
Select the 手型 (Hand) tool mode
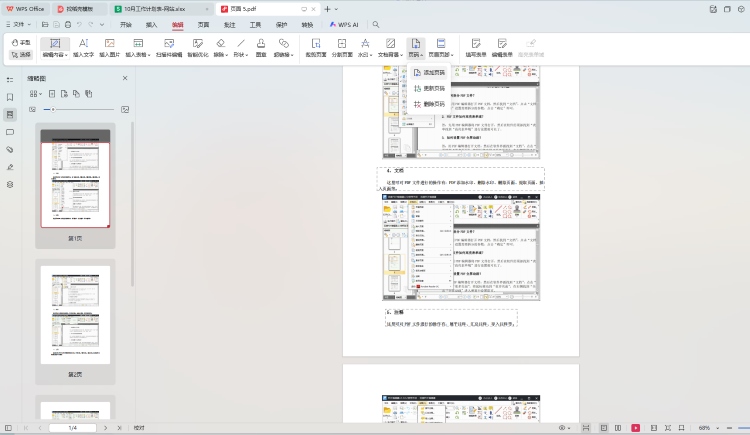pyautogui.click(x=20, y=42)
